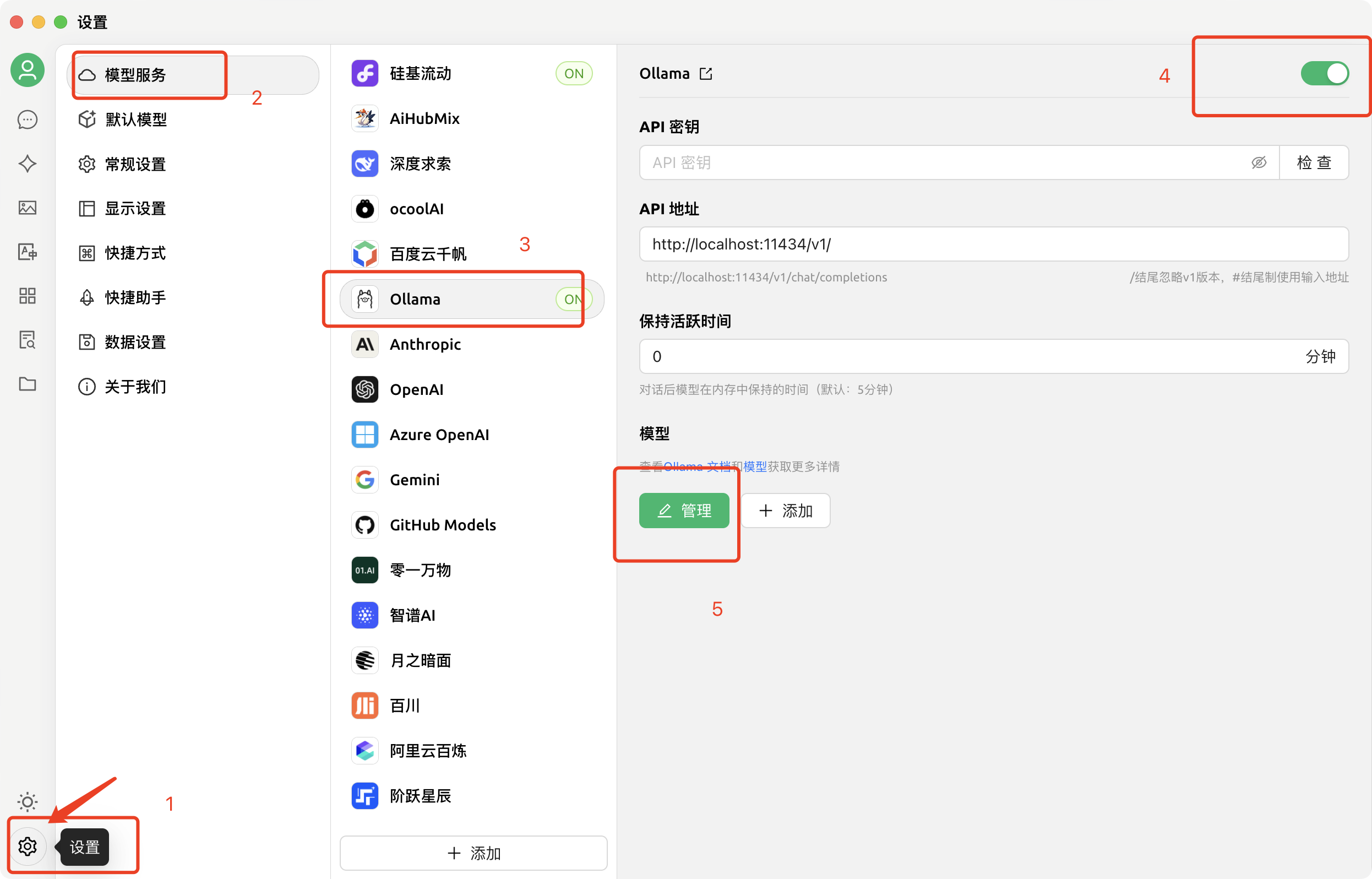Open the chat assistant sidebar icon
The height and width of the screenshot is (879, 1372).
tap(28, 120)
